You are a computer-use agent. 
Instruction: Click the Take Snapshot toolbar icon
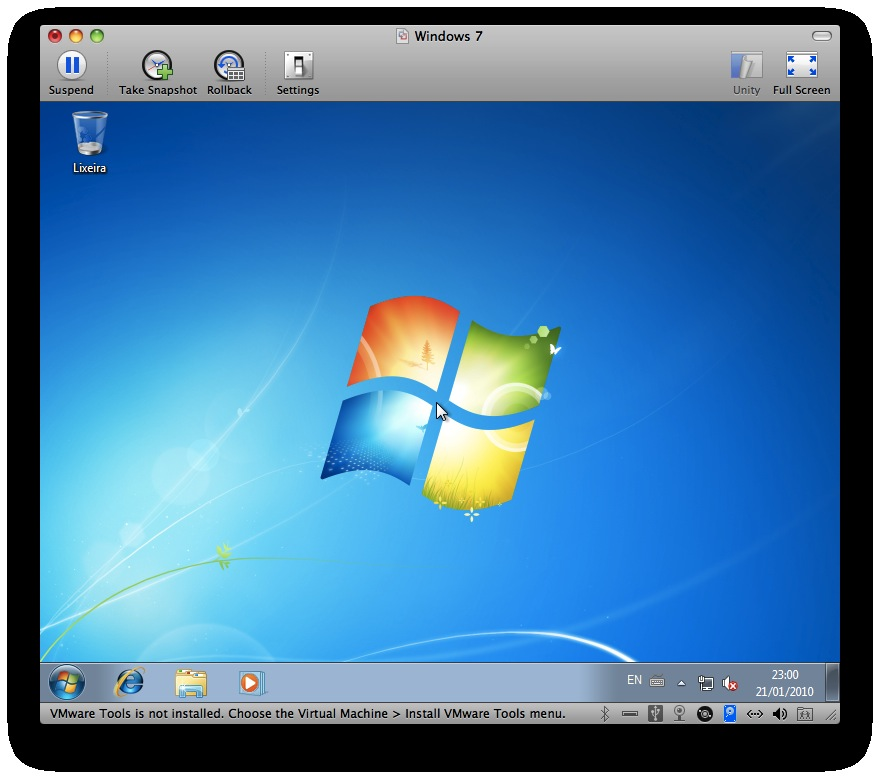pyautogui.click(x=158, y=66)
